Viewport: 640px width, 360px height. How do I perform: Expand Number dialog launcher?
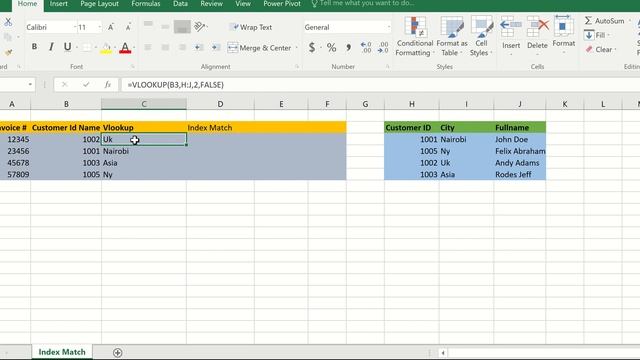coord(387,67)
